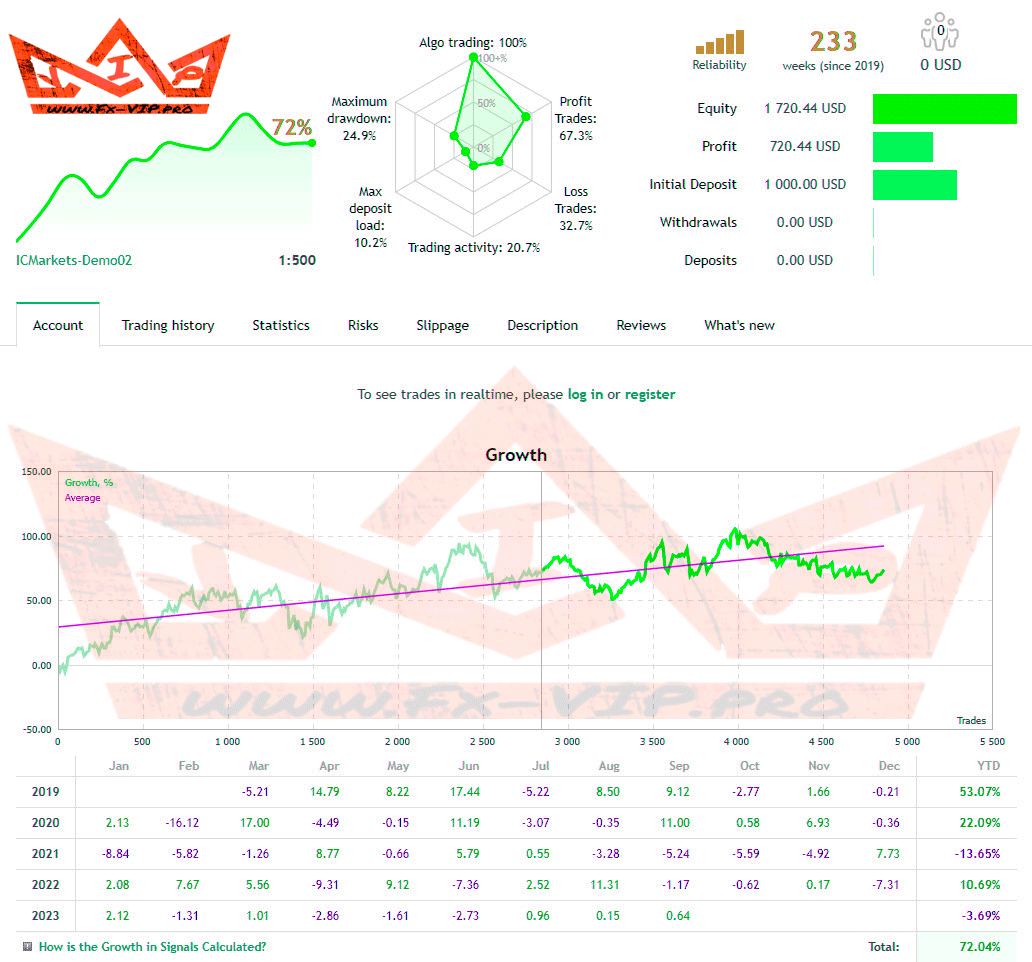Image resolution: width=1032 pixels, height=962 pixels.
Task: Click the green Equity bar
Action: pyautogui.click(x=944, y=109)
